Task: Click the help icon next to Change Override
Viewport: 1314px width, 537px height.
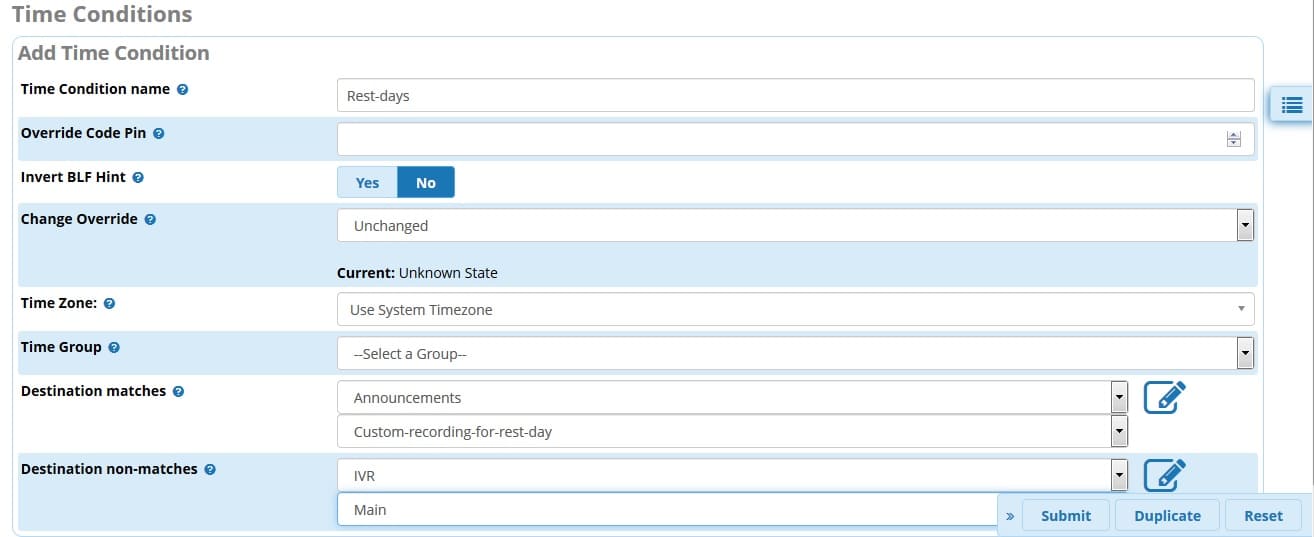Action: point(150,219)
